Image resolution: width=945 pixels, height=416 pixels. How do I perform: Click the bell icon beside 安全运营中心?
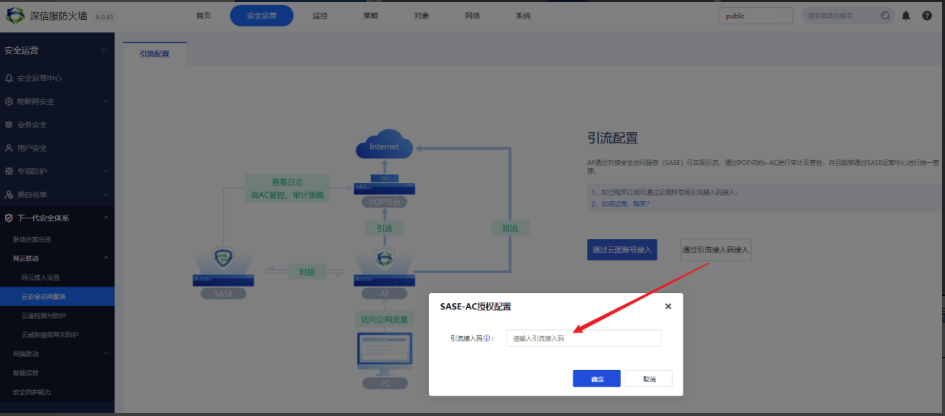coord(8,78)
